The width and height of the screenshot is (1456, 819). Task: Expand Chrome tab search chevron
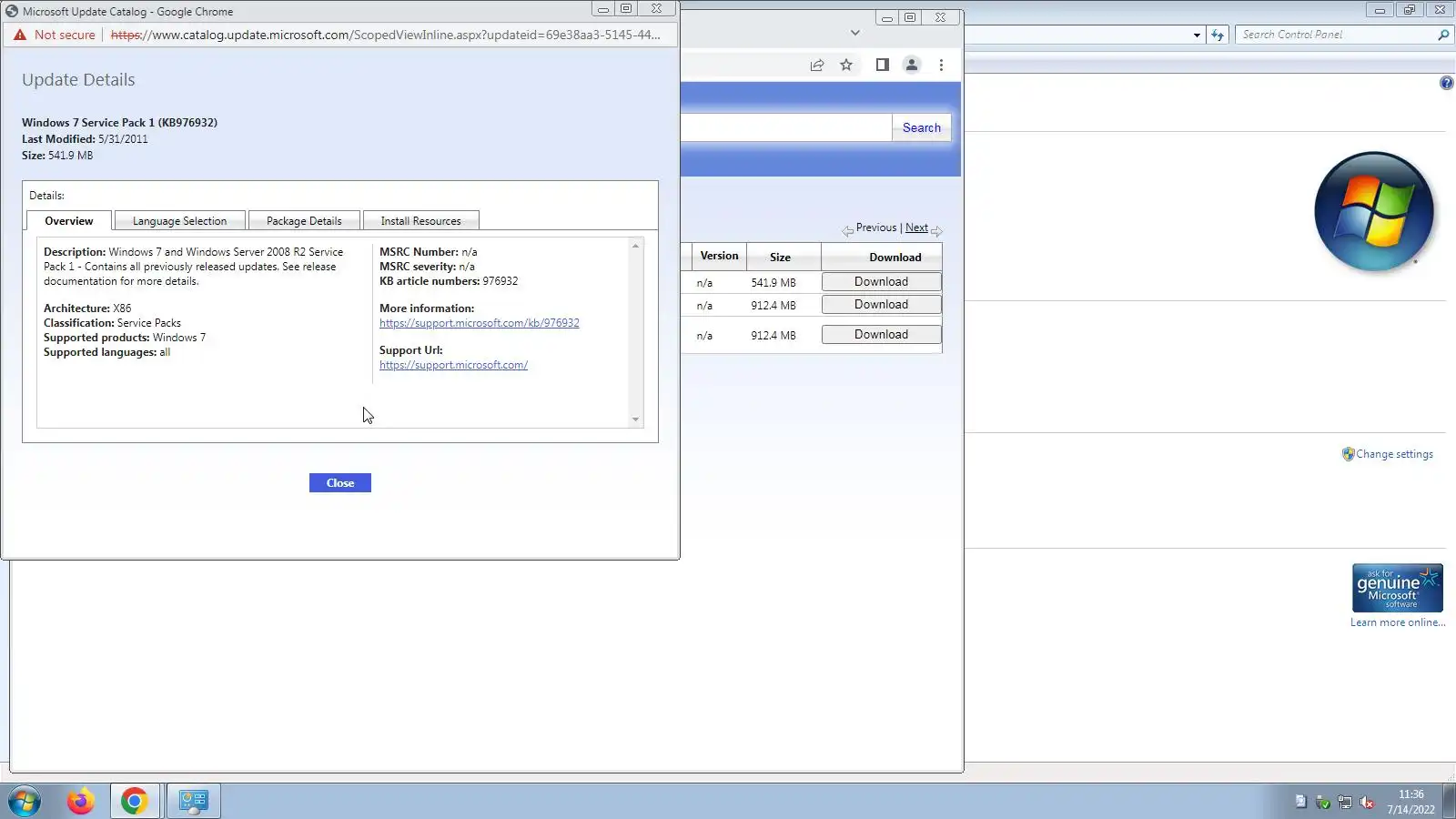854,33
